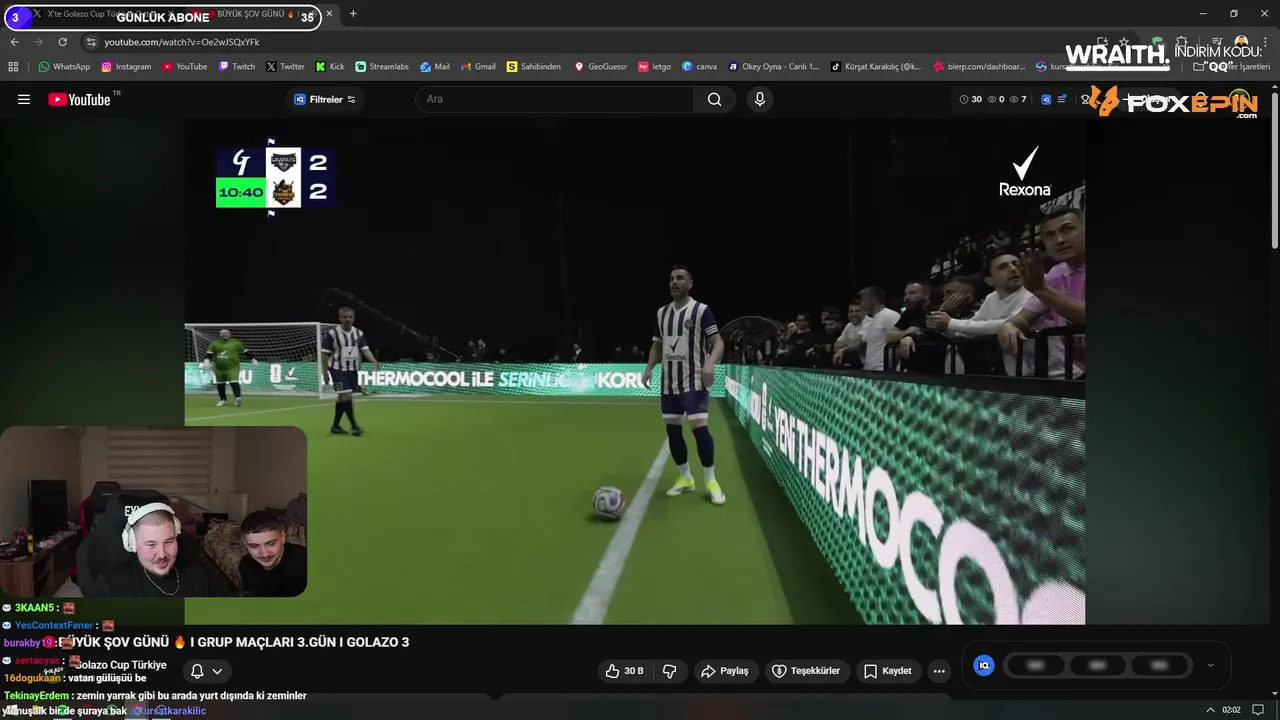Open the Mail bookmark

pos(435,67)
